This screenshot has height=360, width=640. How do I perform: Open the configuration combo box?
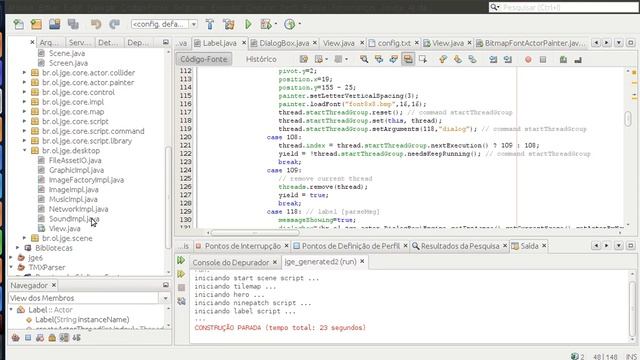[164, 24]
